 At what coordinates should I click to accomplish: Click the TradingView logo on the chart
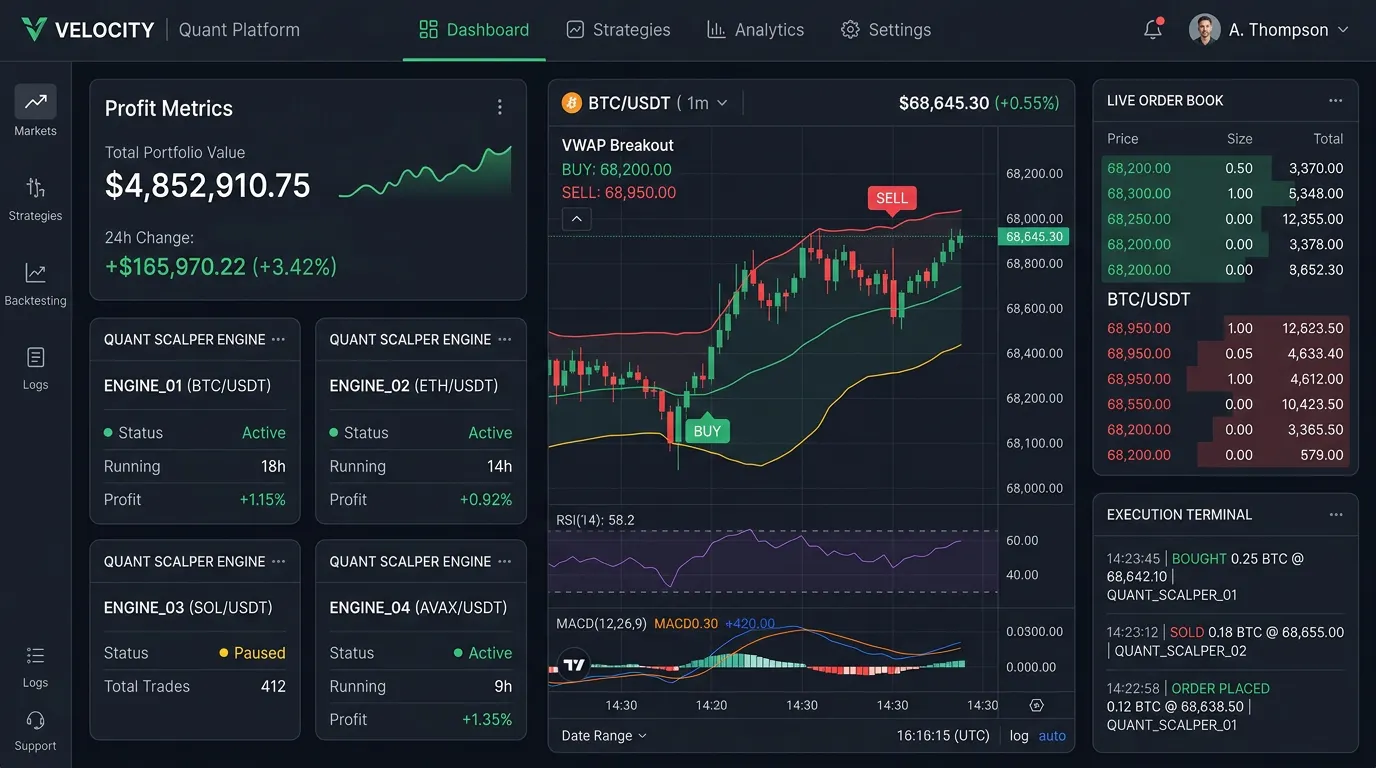click(x=573, y=665)
